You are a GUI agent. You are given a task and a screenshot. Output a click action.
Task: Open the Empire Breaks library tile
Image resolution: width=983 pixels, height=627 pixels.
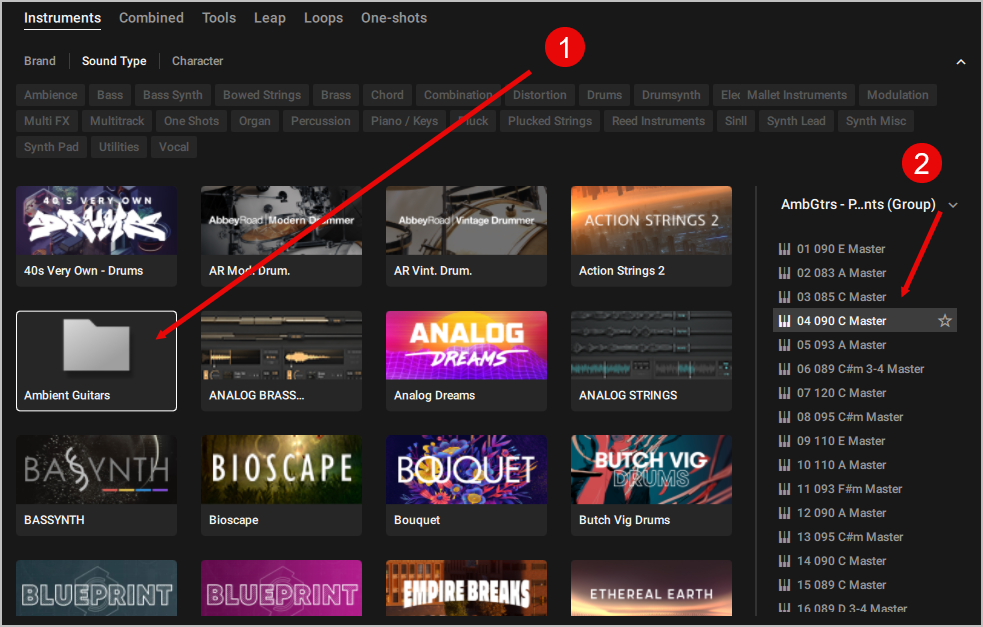coord(466,588)
